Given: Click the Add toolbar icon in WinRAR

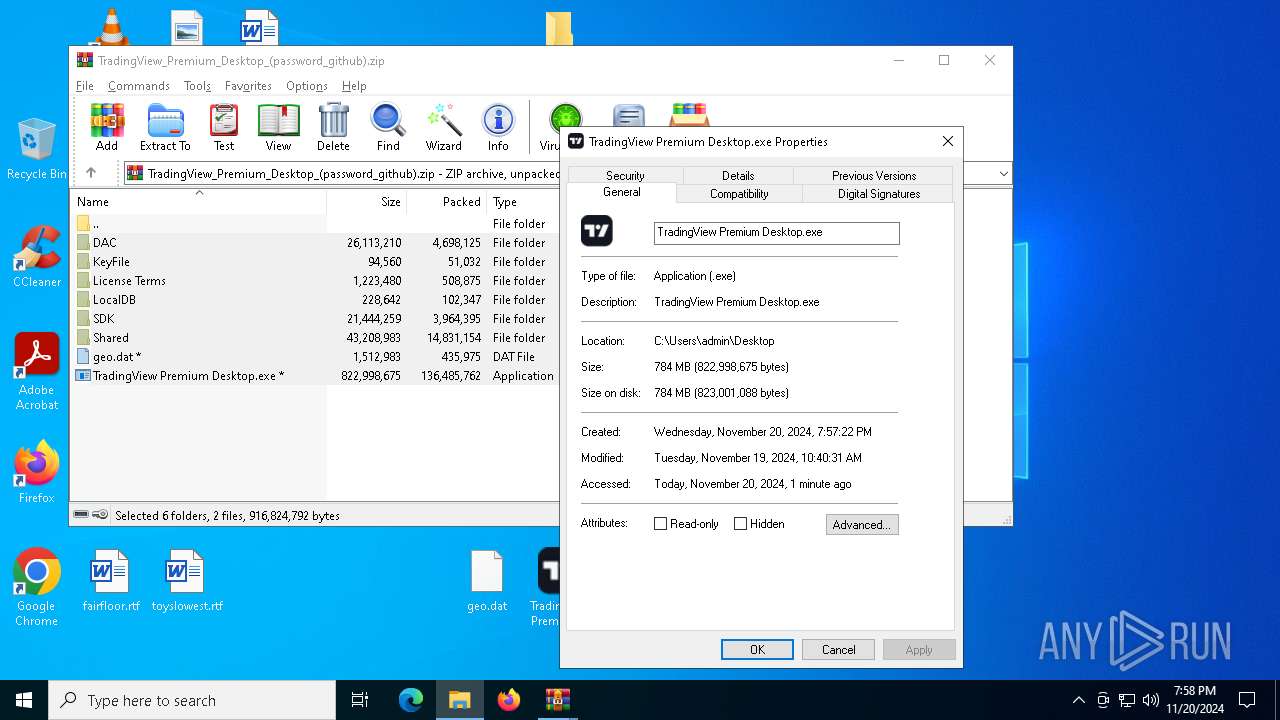Looking at the screenshot, I should (x=107, y=127).
